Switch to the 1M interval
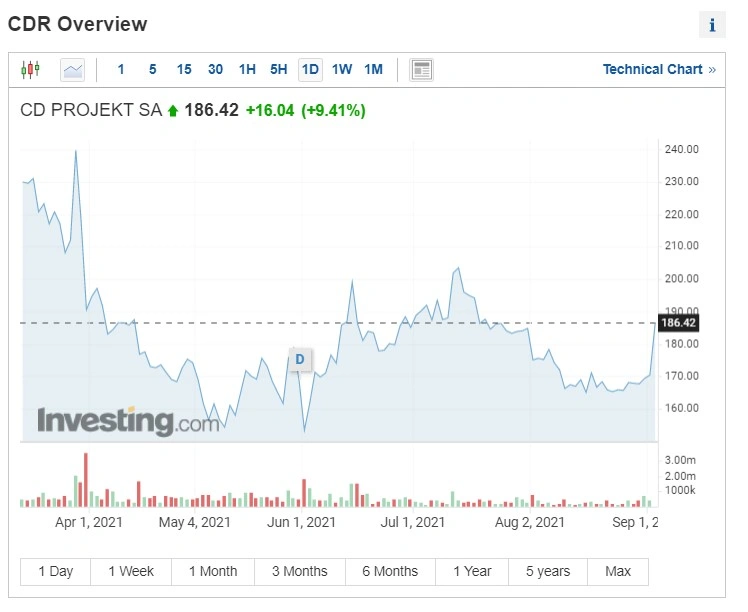 [x=374, y=70]
